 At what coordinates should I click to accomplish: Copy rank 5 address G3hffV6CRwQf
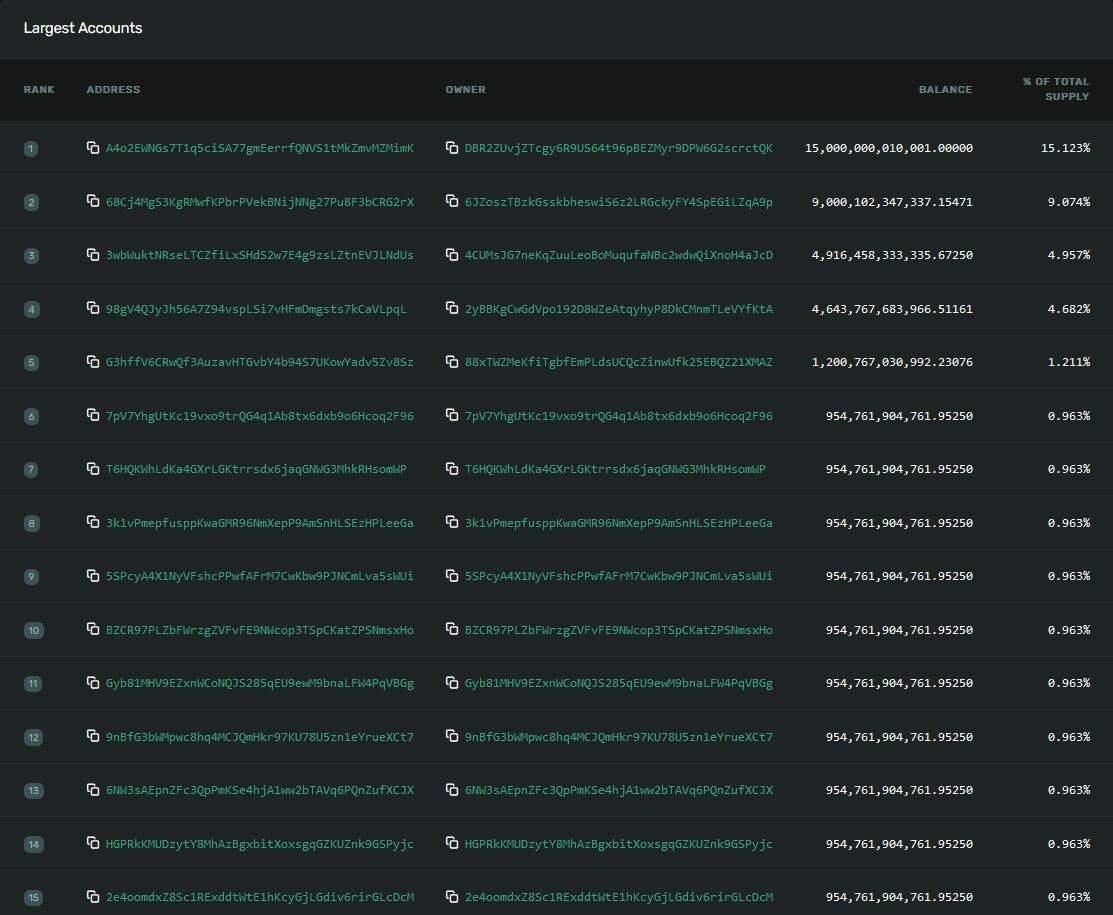click(93, 361)
